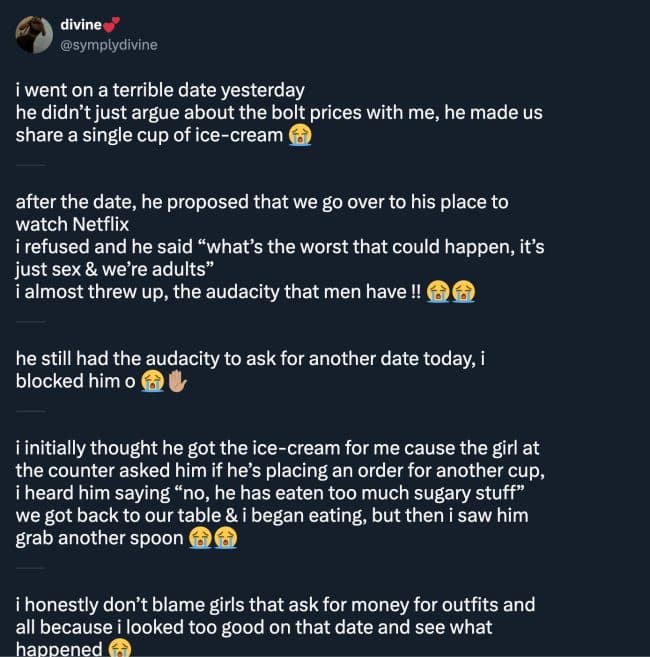Click the raised hand emoji
The image size is (650, 657).
[x=176, y=381]
